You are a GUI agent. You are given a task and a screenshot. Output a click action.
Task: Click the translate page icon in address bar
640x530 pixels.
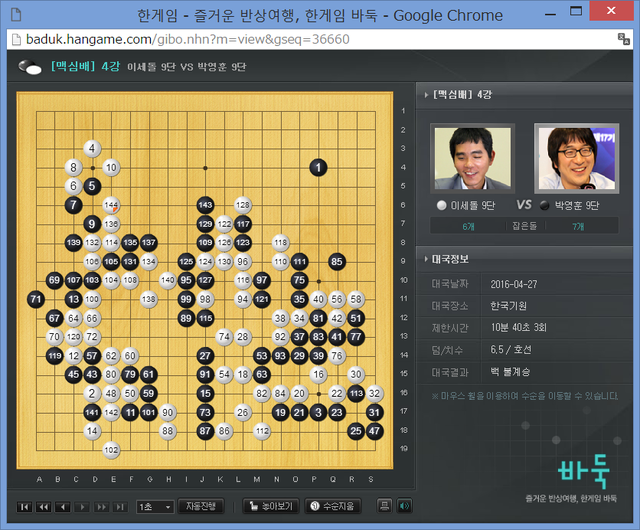tap(624, 39)
